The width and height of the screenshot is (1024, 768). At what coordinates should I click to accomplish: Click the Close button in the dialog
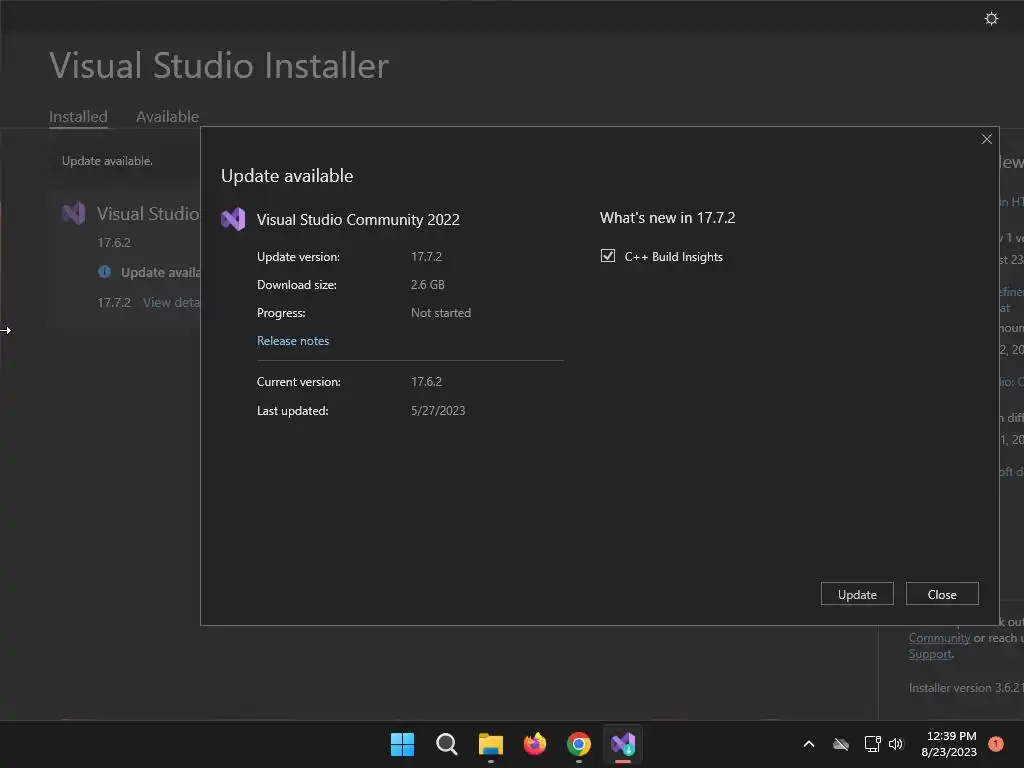[x=942, y=594]
